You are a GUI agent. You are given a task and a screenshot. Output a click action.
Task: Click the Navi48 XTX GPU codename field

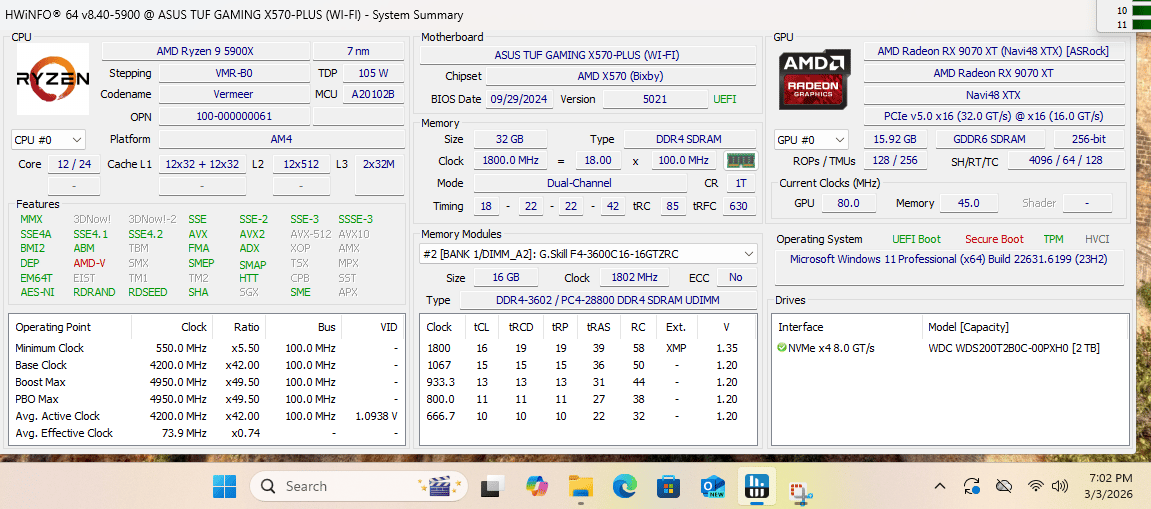tap(995, 95)
